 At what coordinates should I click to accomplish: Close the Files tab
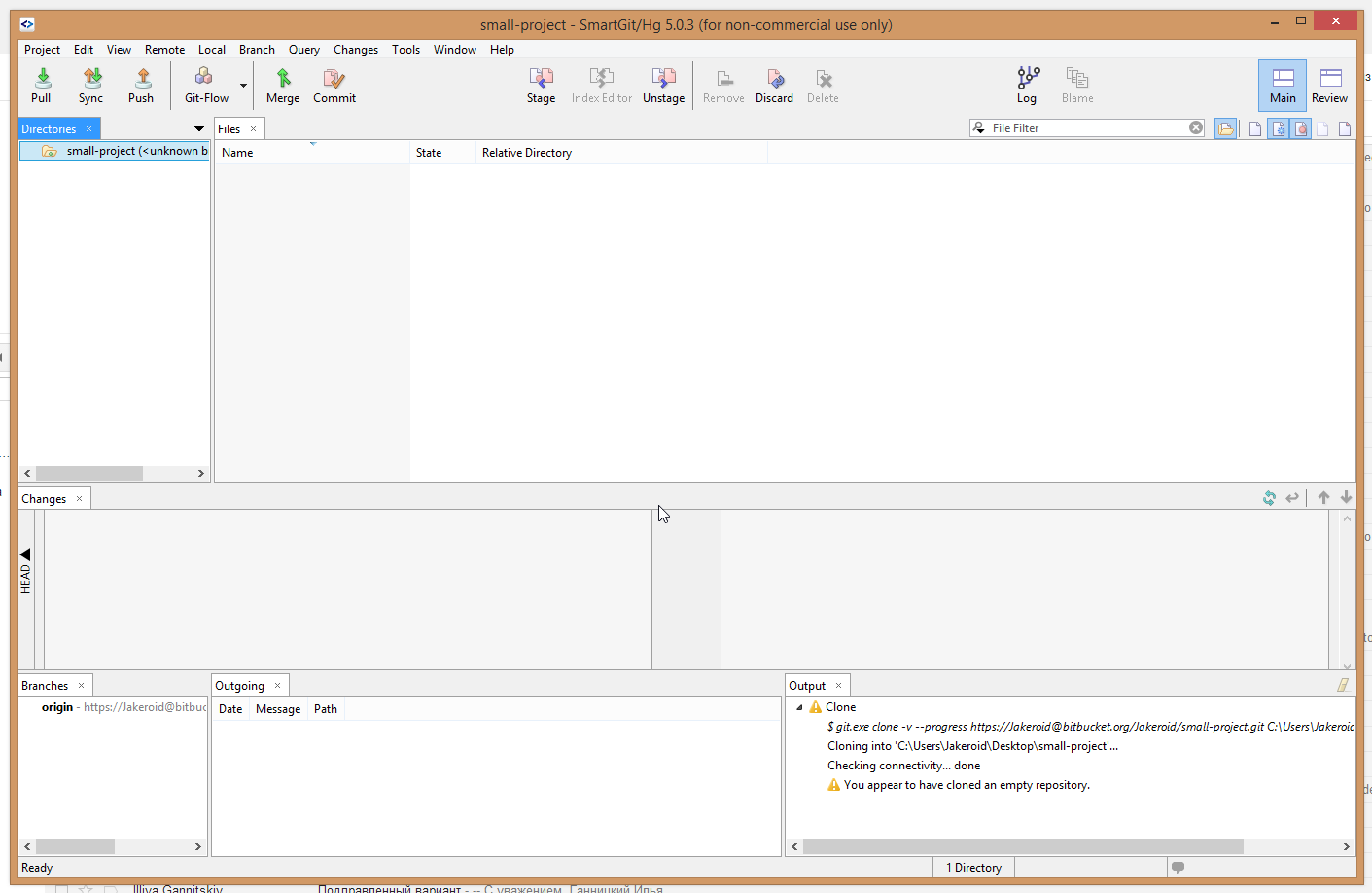coord(254,129)
